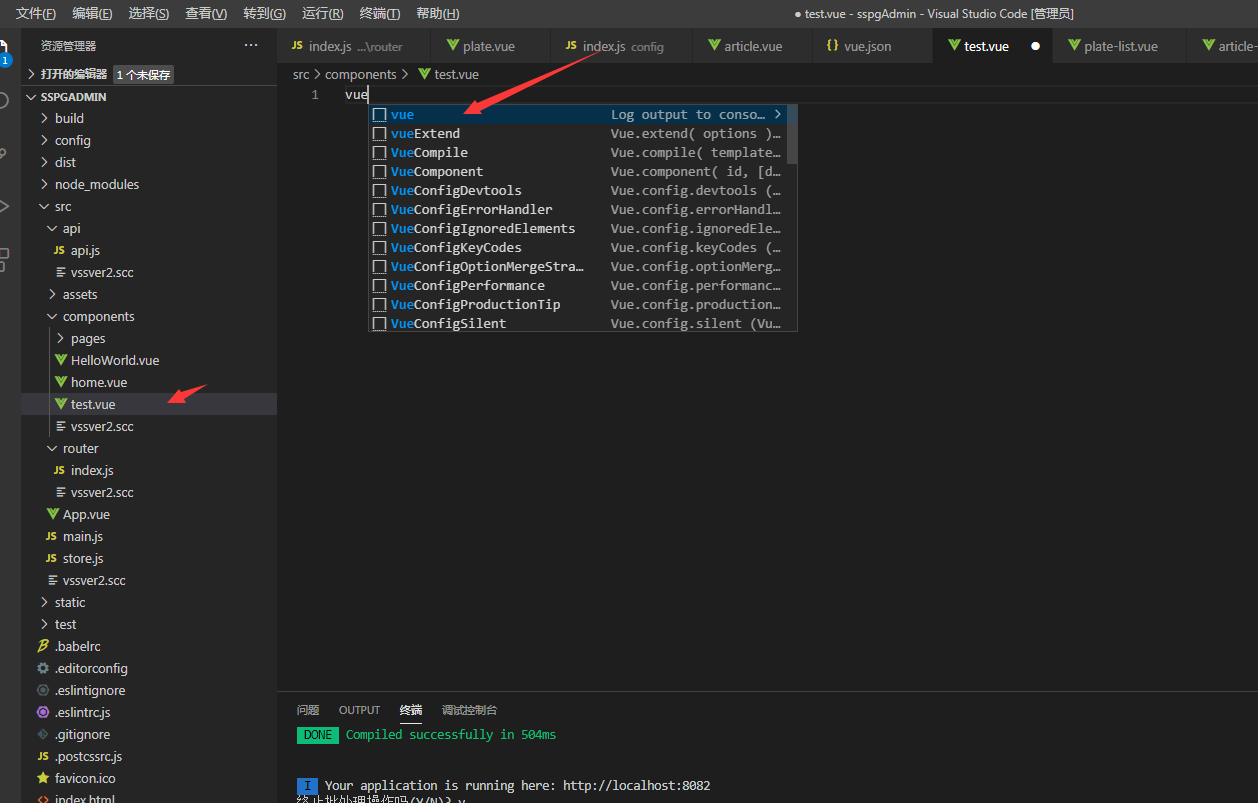Switch to the plate-list.vue tab
The width and height of the screenshot is (1258, 803).
pos(1119,46)
